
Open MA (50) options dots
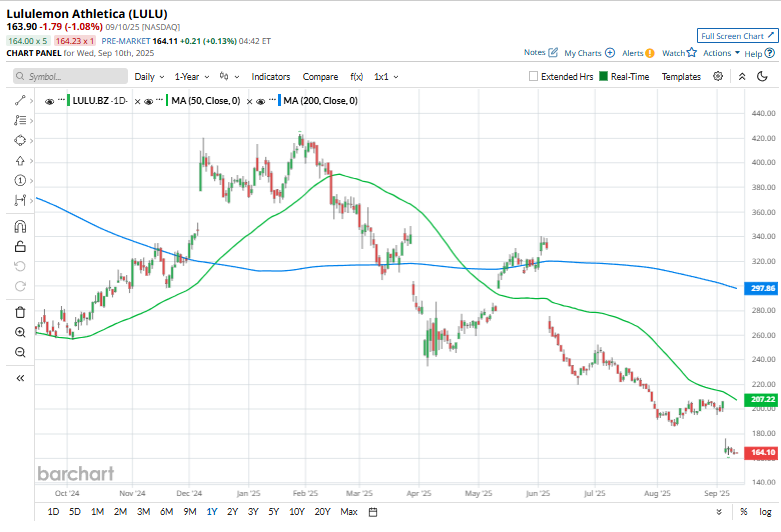click(x=159, y=100)
